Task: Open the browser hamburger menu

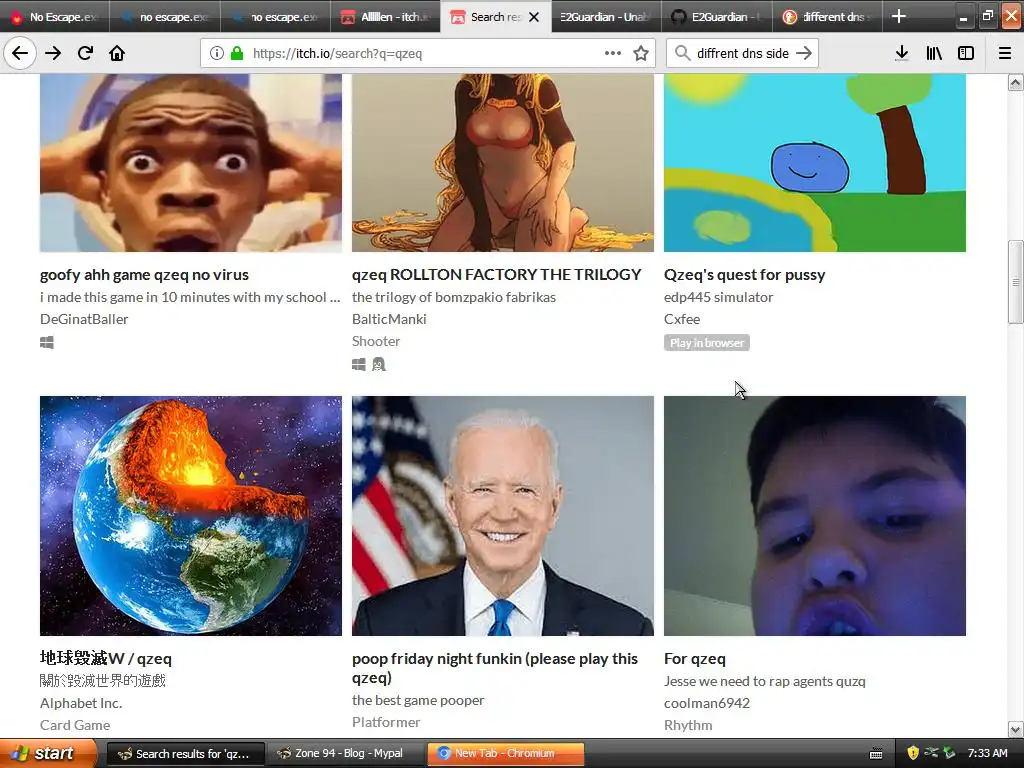Action: pyautogui.click(x=1005, y=53)
